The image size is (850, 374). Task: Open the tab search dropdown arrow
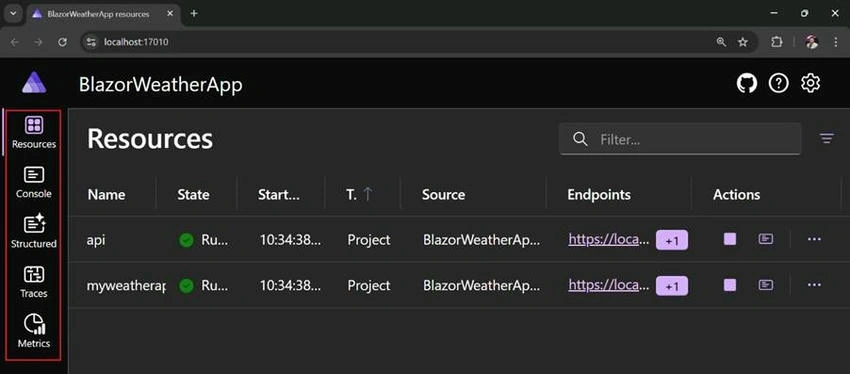pyautogui.click(x=14, y=14)
